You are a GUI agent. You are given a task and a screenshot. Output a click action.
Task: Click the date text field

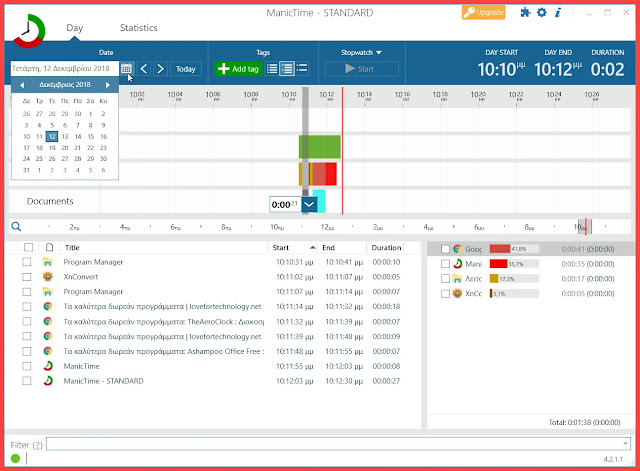[x=65, y=68]
